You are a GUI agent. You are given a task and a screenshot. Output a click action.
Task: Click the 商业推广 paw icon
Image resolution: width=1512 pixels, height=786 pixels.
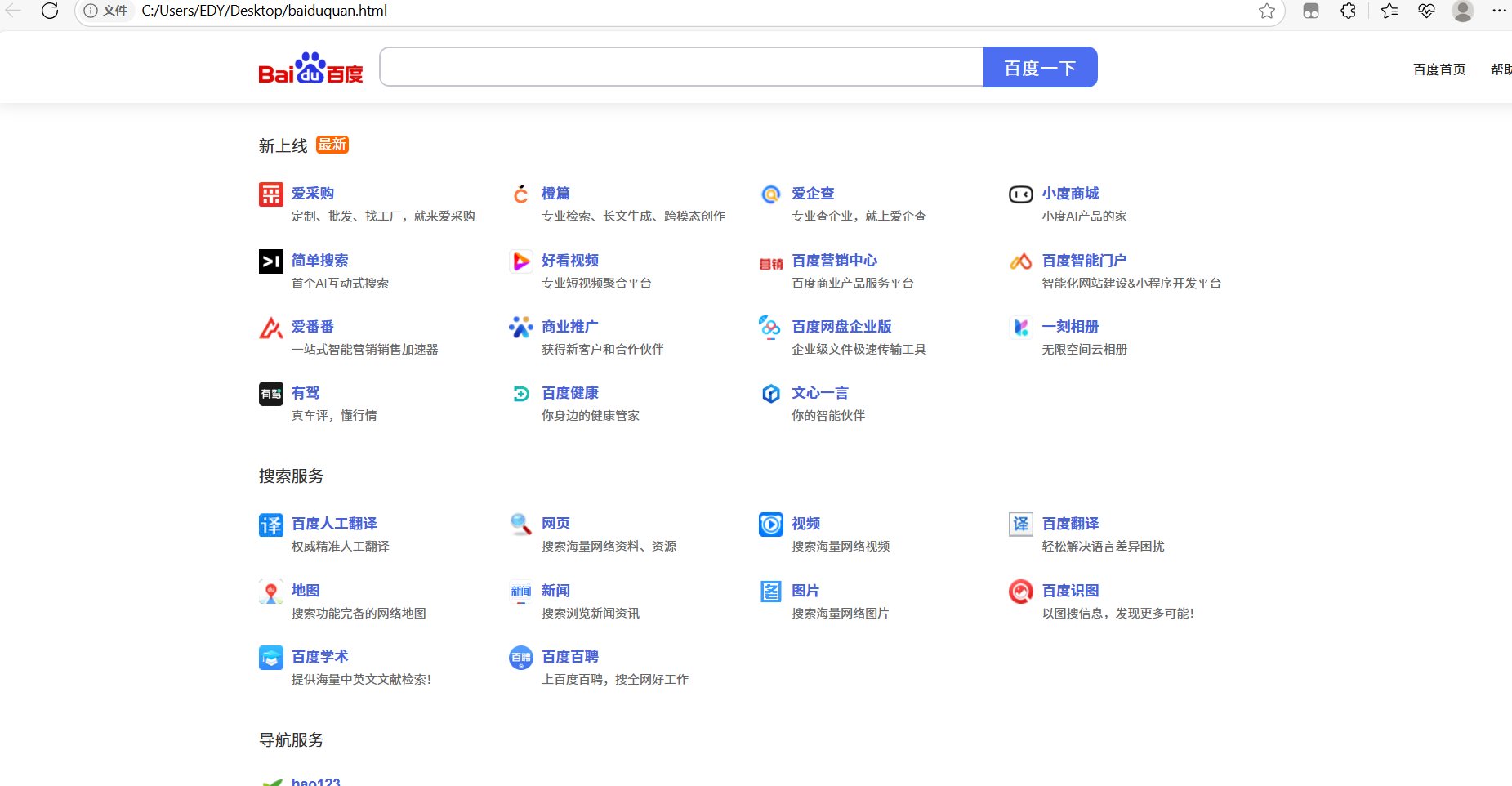[x=521, y=328]
